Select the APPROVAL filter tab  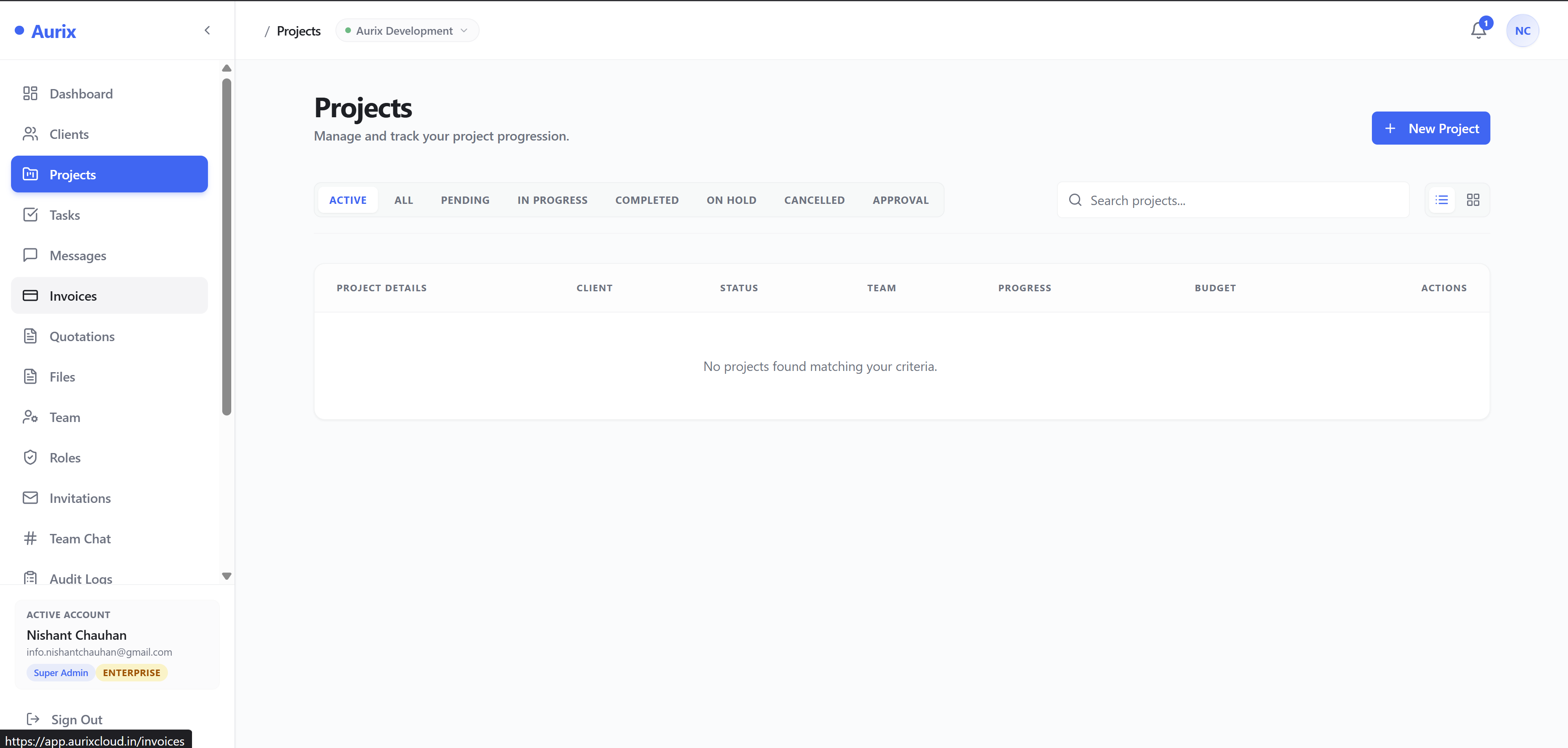click(x=900, y=200)
